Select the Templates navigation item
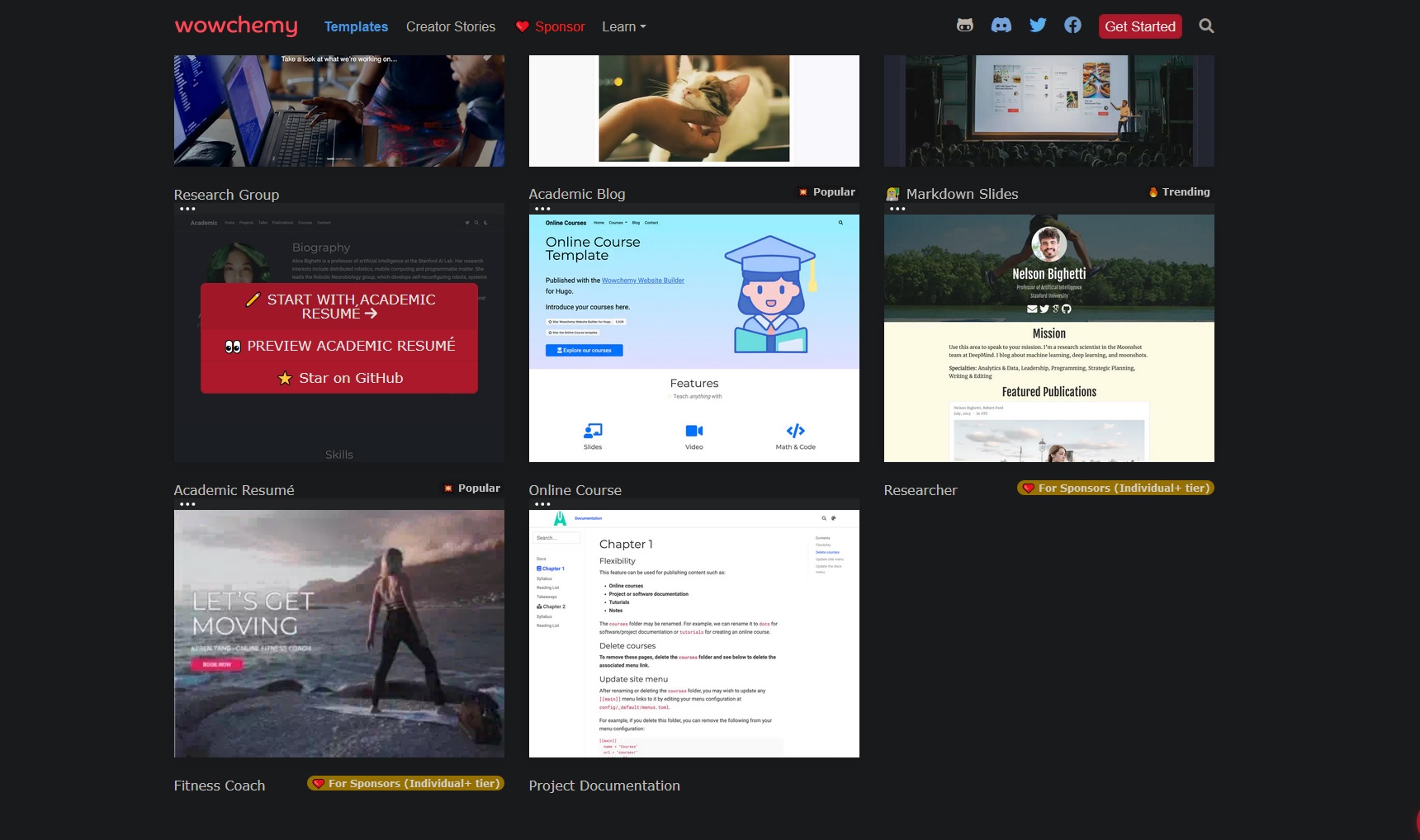Screen dimensions: 1420x840 356,26
